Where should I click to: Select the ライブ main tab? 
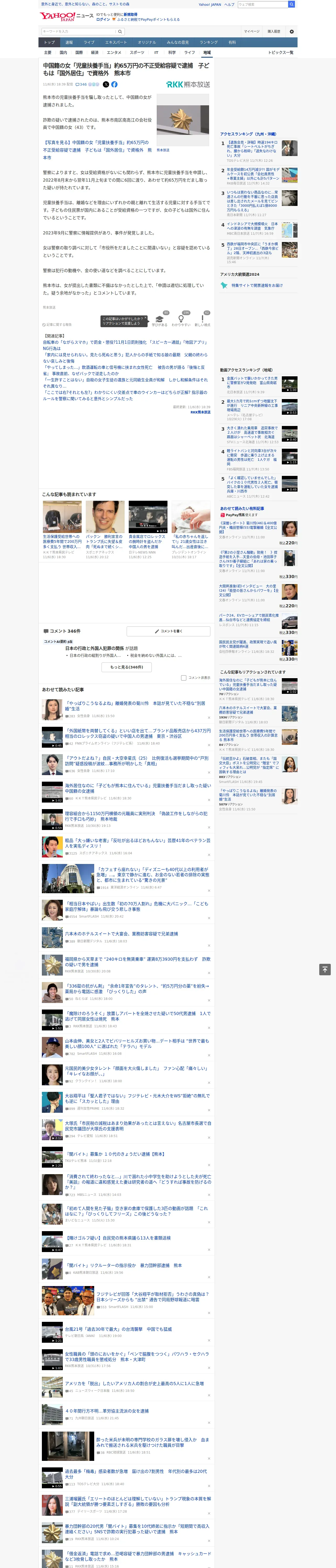click(89, 43)
